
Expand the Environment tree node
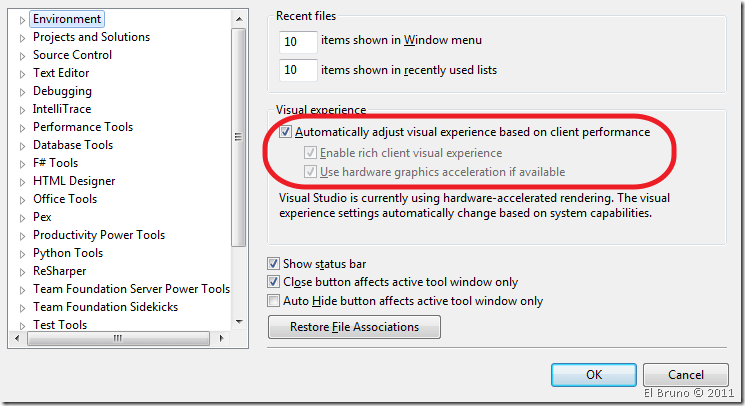(22, 19)
